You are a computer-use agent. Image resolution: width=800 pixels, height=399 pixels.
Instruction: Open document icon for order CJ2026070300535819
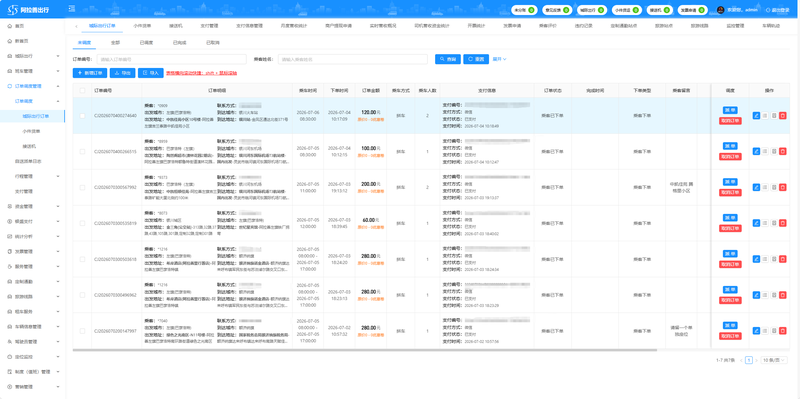click(774, 223)
